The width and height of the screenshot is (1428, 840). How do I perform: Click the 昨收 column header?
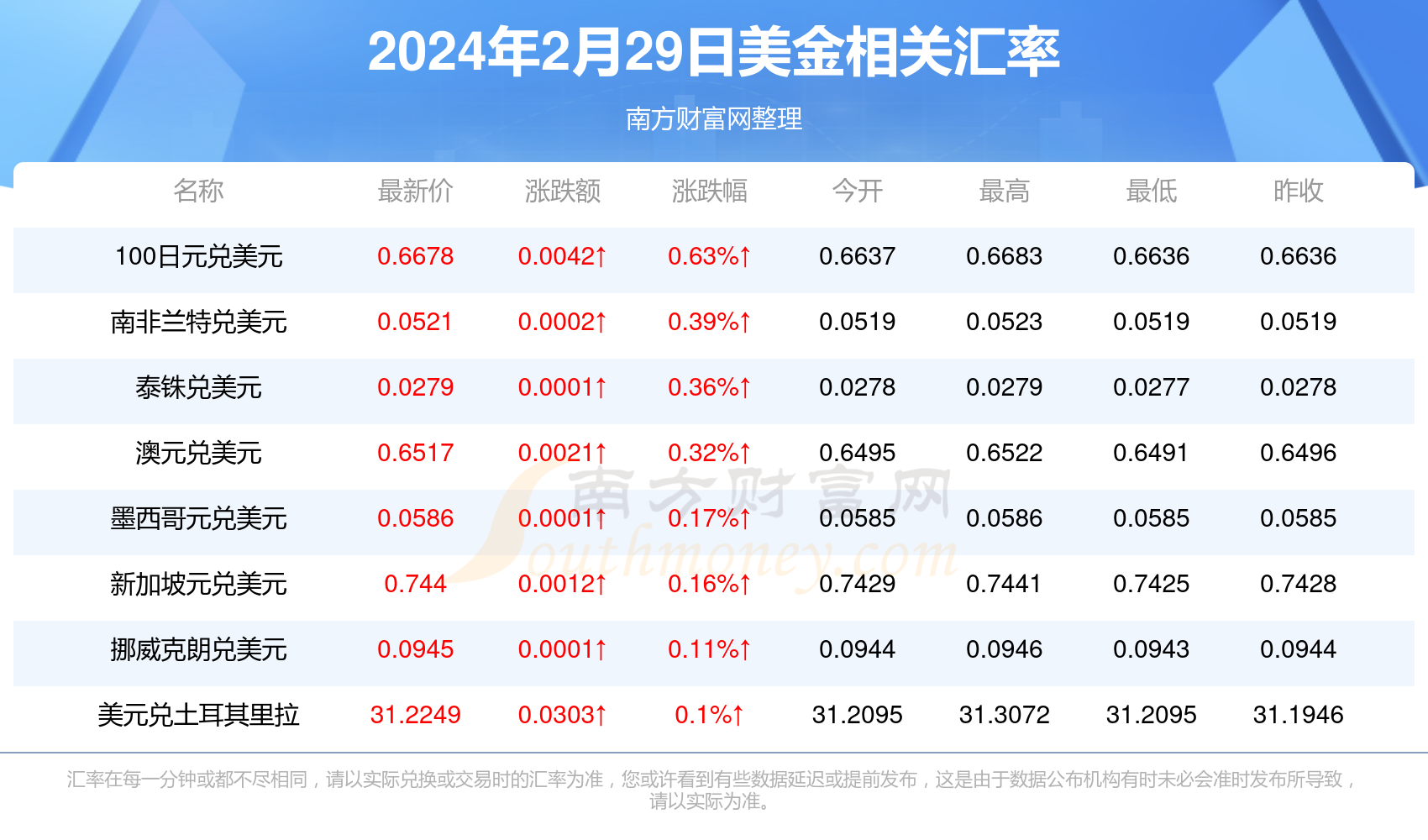(x=1298, y=191)
